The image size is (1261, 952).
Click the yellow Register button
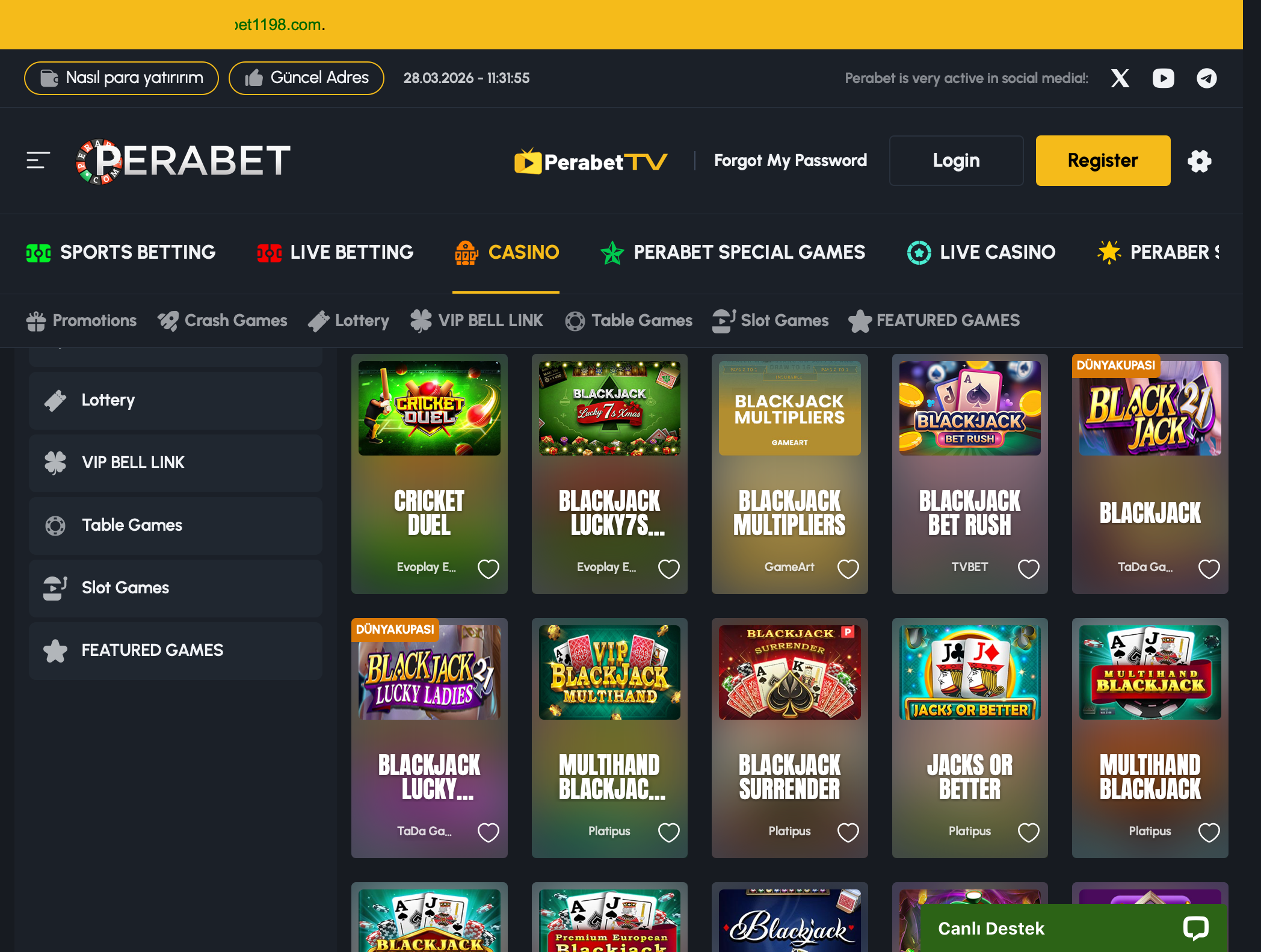click(x=1103, y=161)
